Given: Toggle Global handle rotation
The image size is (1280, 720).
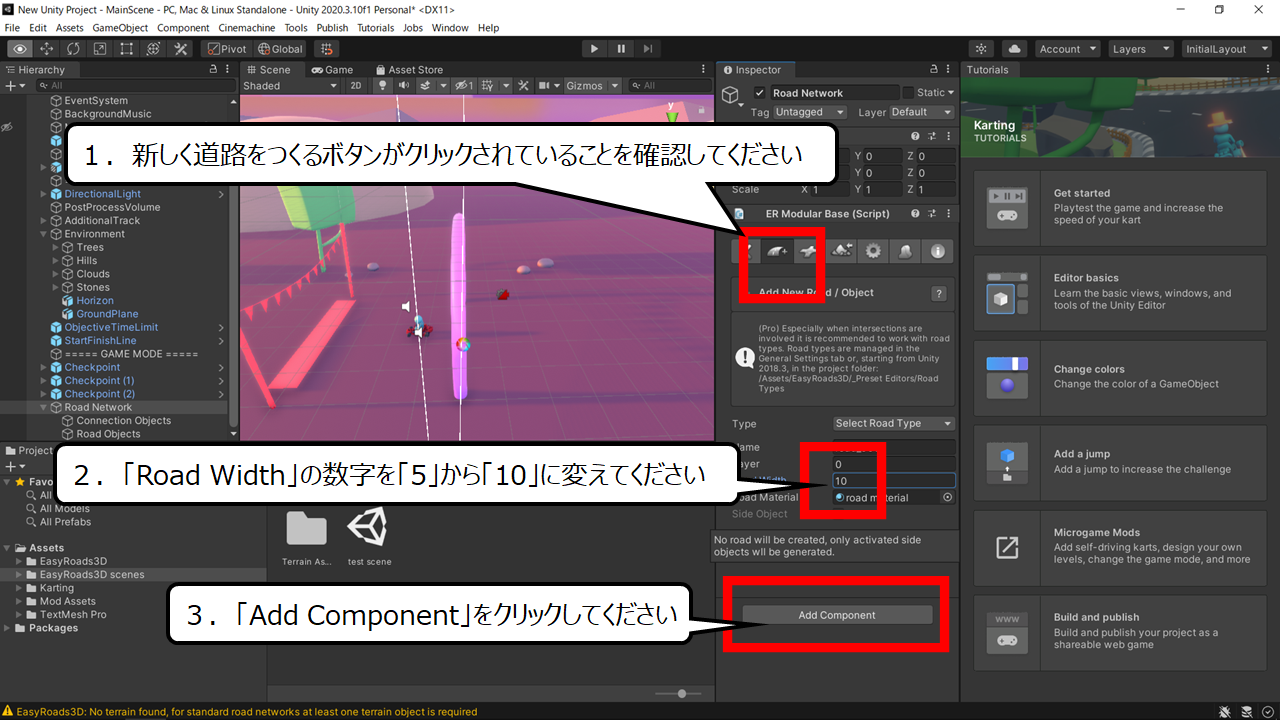Looking at the screenshot, I should point(280,48).
